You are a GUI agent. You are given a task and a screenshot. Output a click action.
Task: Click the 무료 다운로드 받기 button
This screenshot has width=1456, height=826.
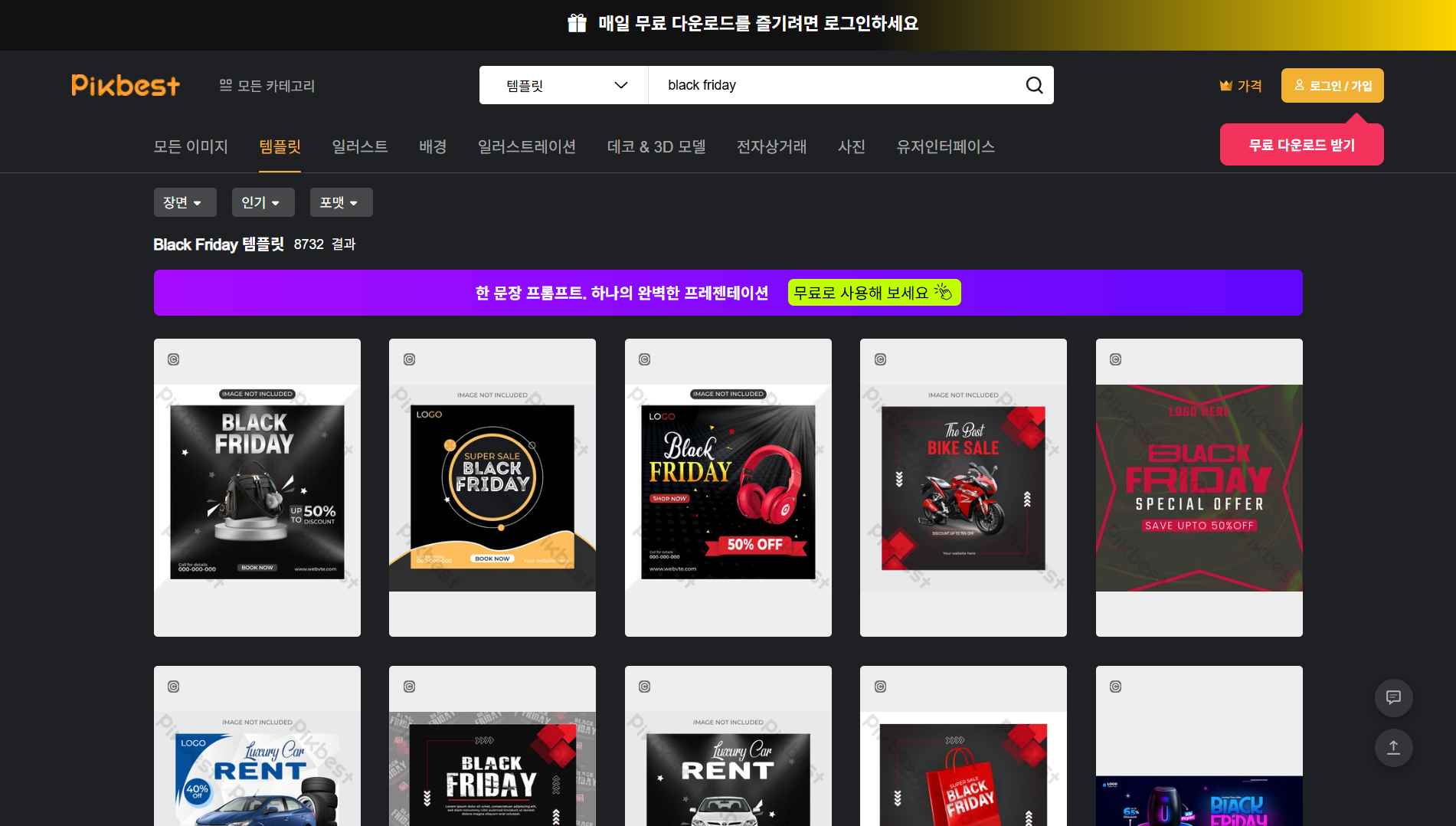pos(1301,143)
